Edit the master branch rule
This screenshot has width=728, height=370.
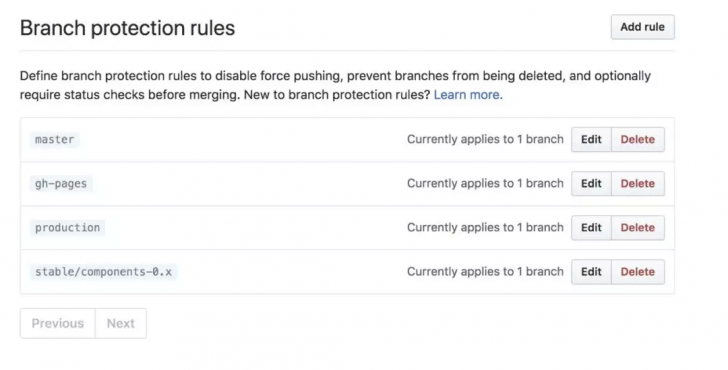[x=591, y=139]
